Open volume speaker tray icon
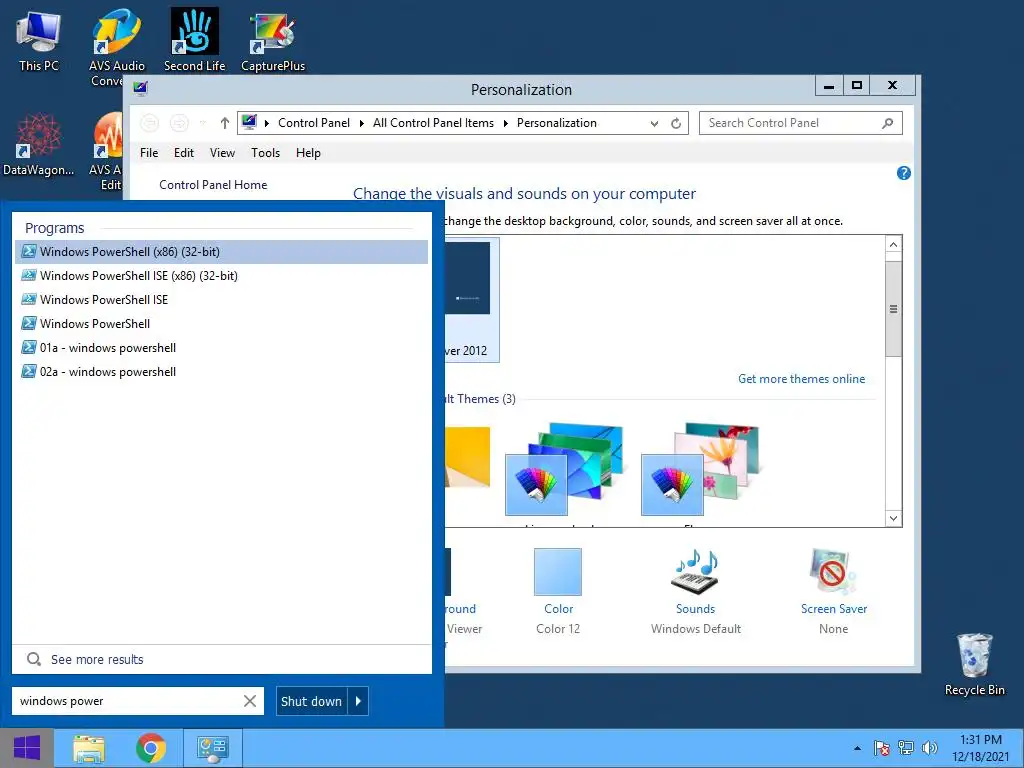 929,748
